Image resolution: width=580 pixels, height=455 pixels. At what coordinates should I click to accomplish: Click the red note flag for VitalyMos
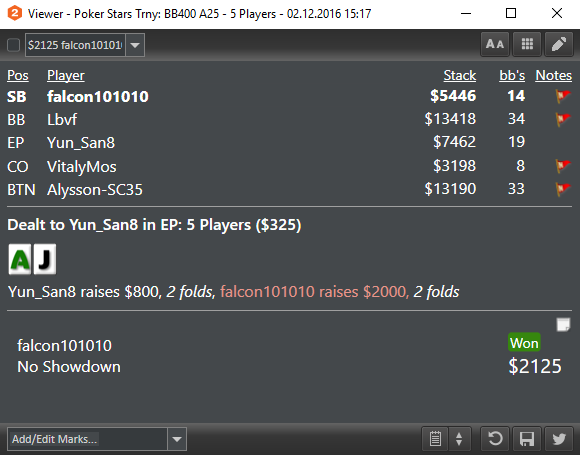click(563, 166)
